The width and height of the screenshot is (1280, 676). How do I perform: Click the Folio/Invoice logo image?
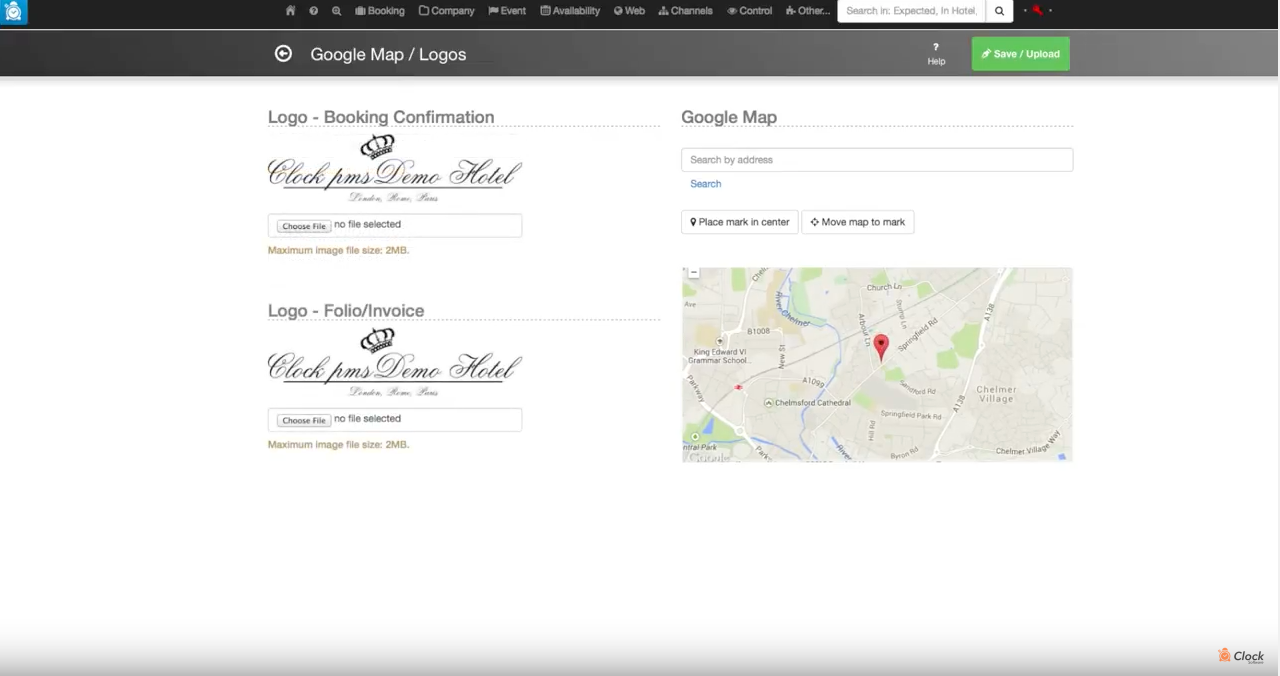394,363
